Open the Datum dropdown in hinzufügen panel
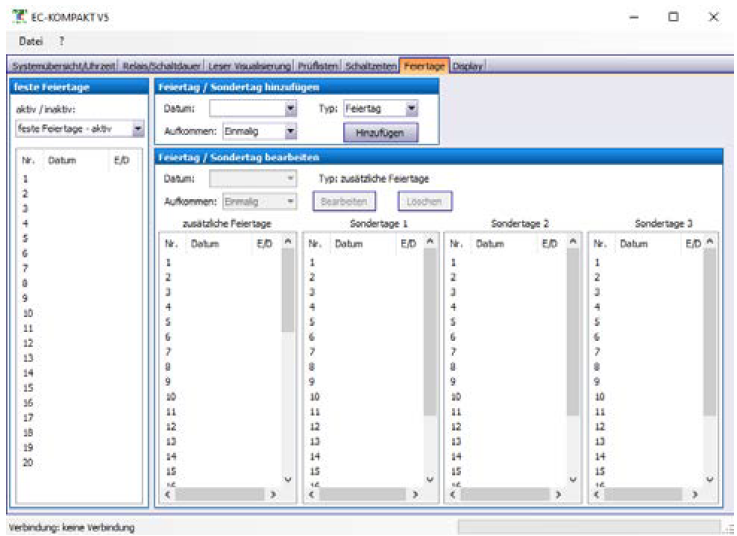Image resolution: width=737 pixels, height=536 pixels. 290,109
